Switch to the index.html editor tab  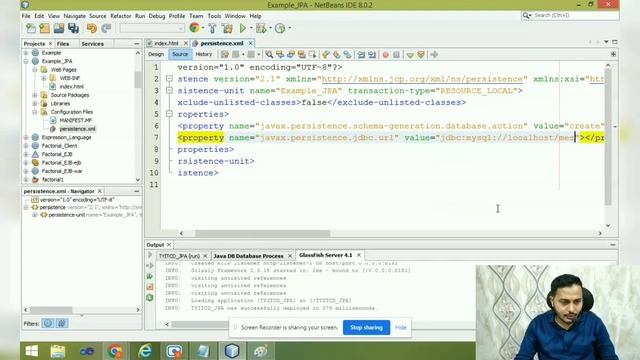(x=166, y=43)
